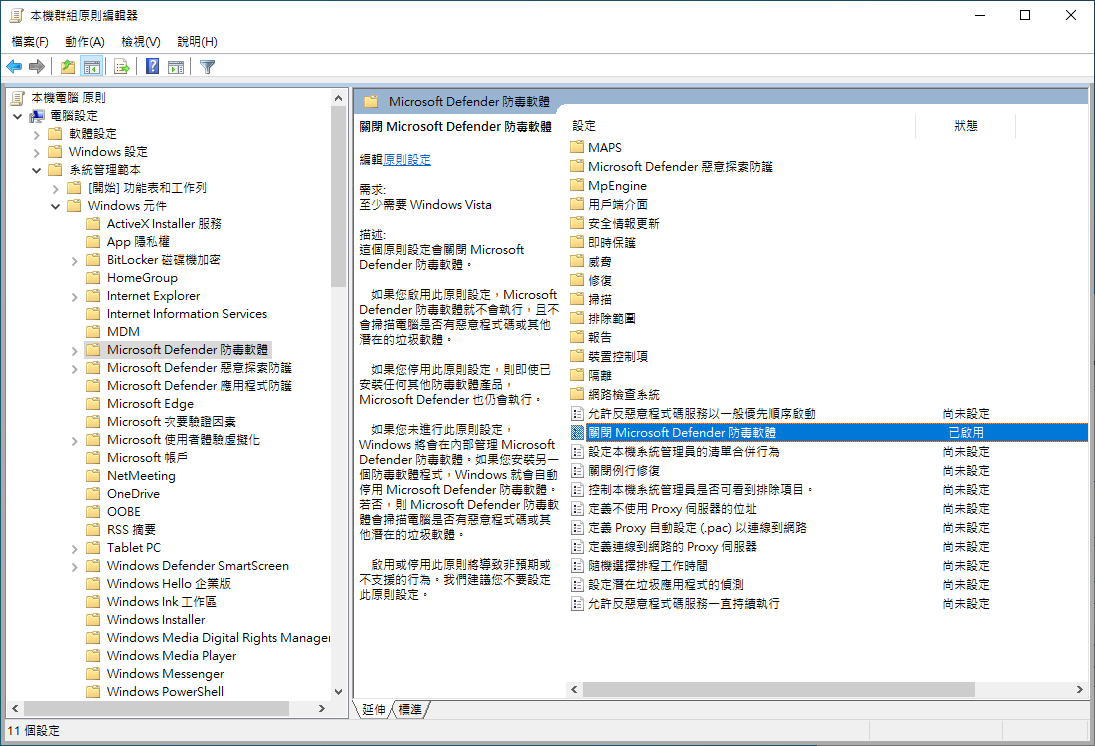Expand the Tablet PC node
1095x746 pixels.
[74, 549]
